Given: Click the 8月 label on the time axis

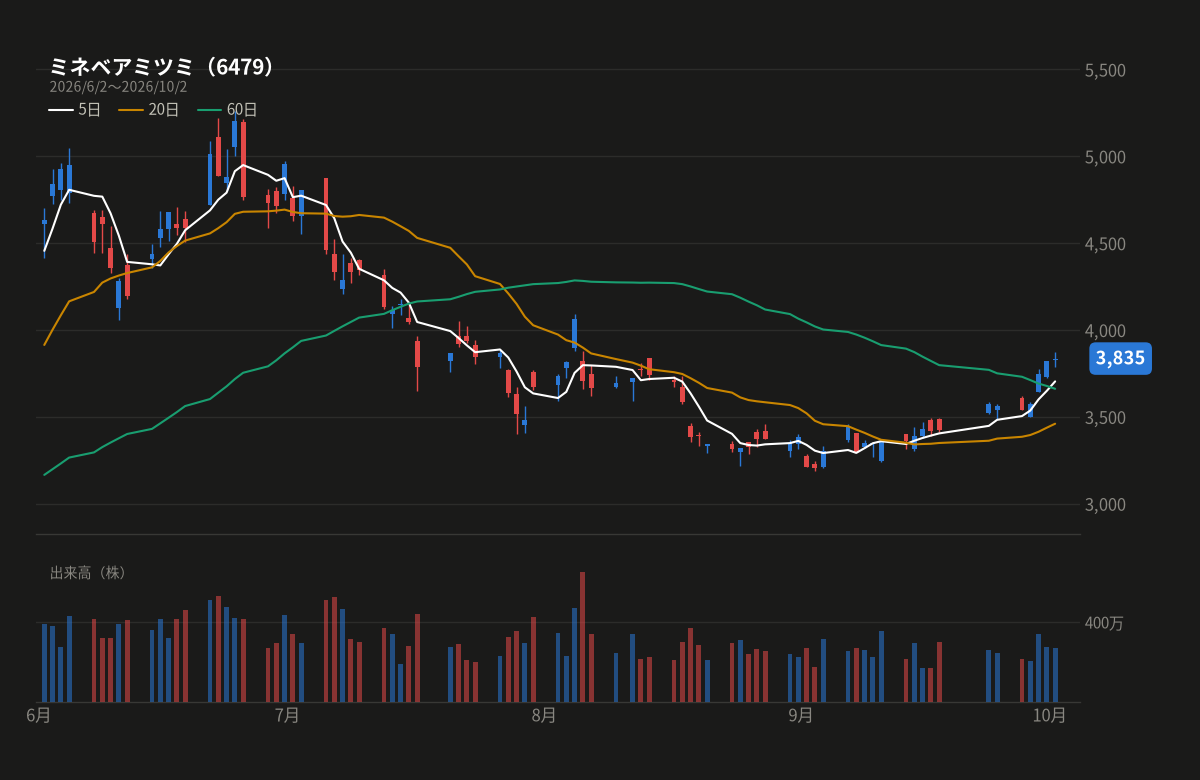Looking at the screenshot, I should click(544, 715).
